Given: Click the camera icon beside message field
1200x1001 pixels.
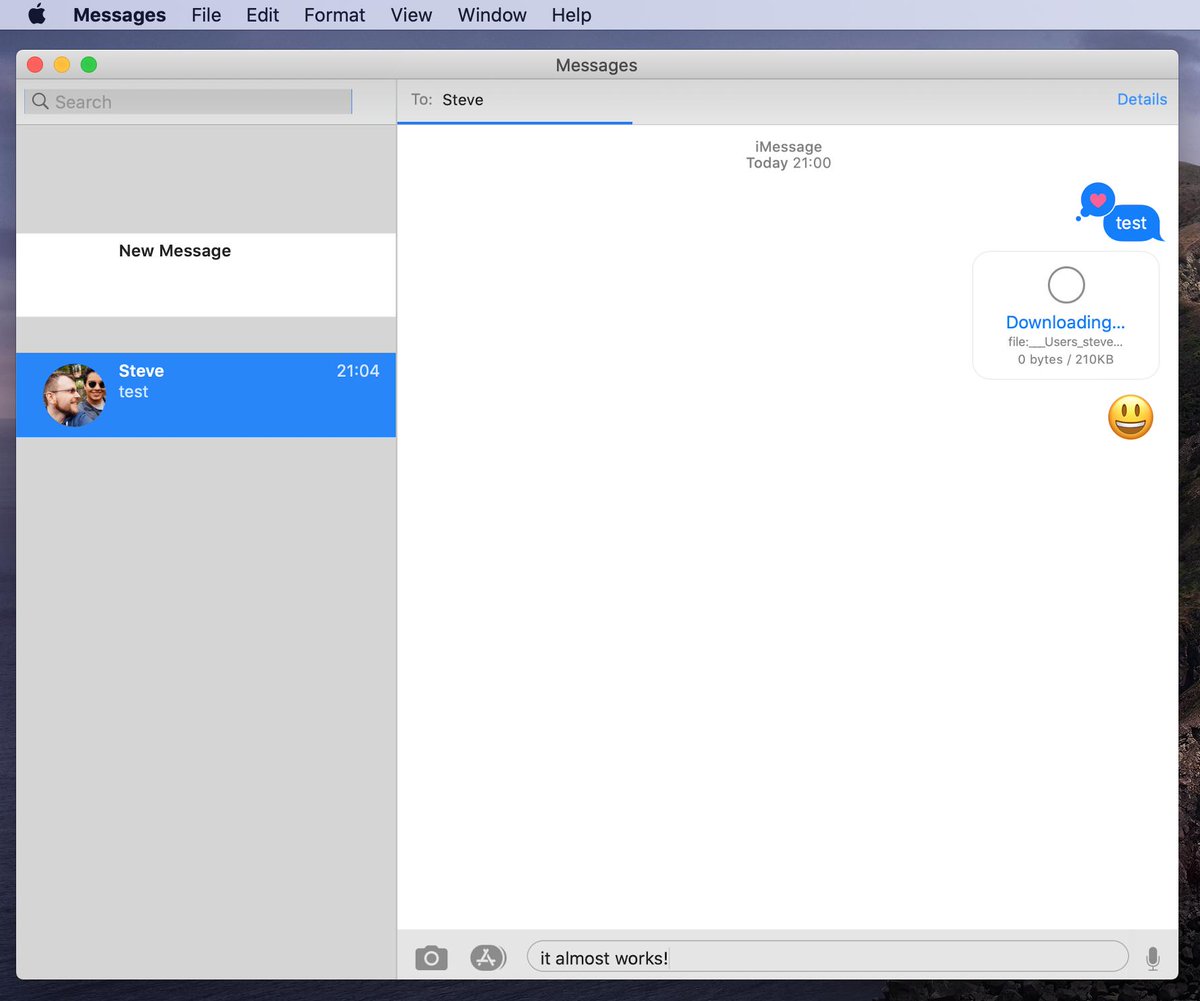Looking at the screenshot, I should coord(431,958).
